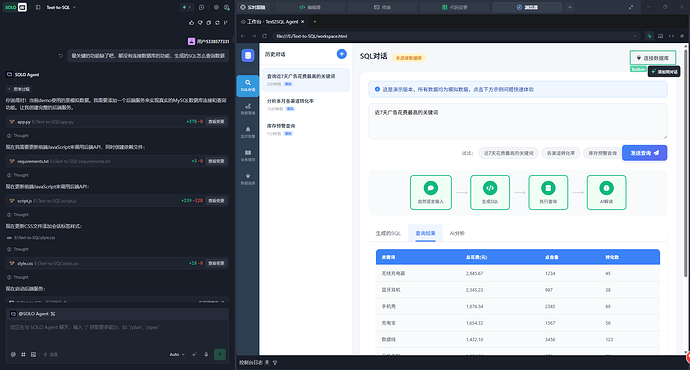Start new conversation with blue plus

click(x=341, y=54)
